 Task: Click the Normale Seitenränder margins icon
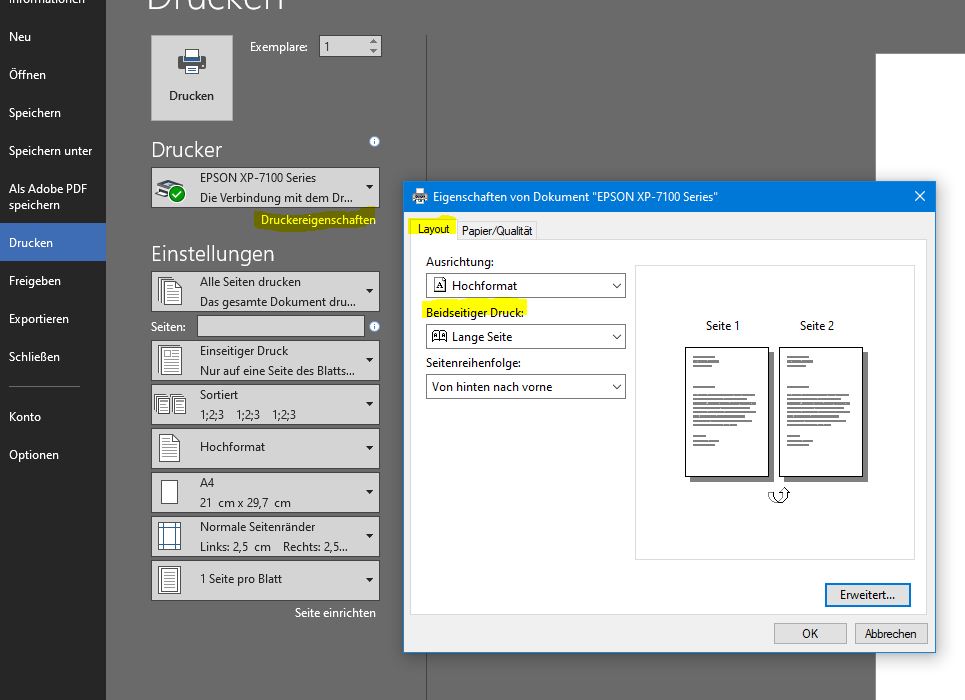point(169,536)
